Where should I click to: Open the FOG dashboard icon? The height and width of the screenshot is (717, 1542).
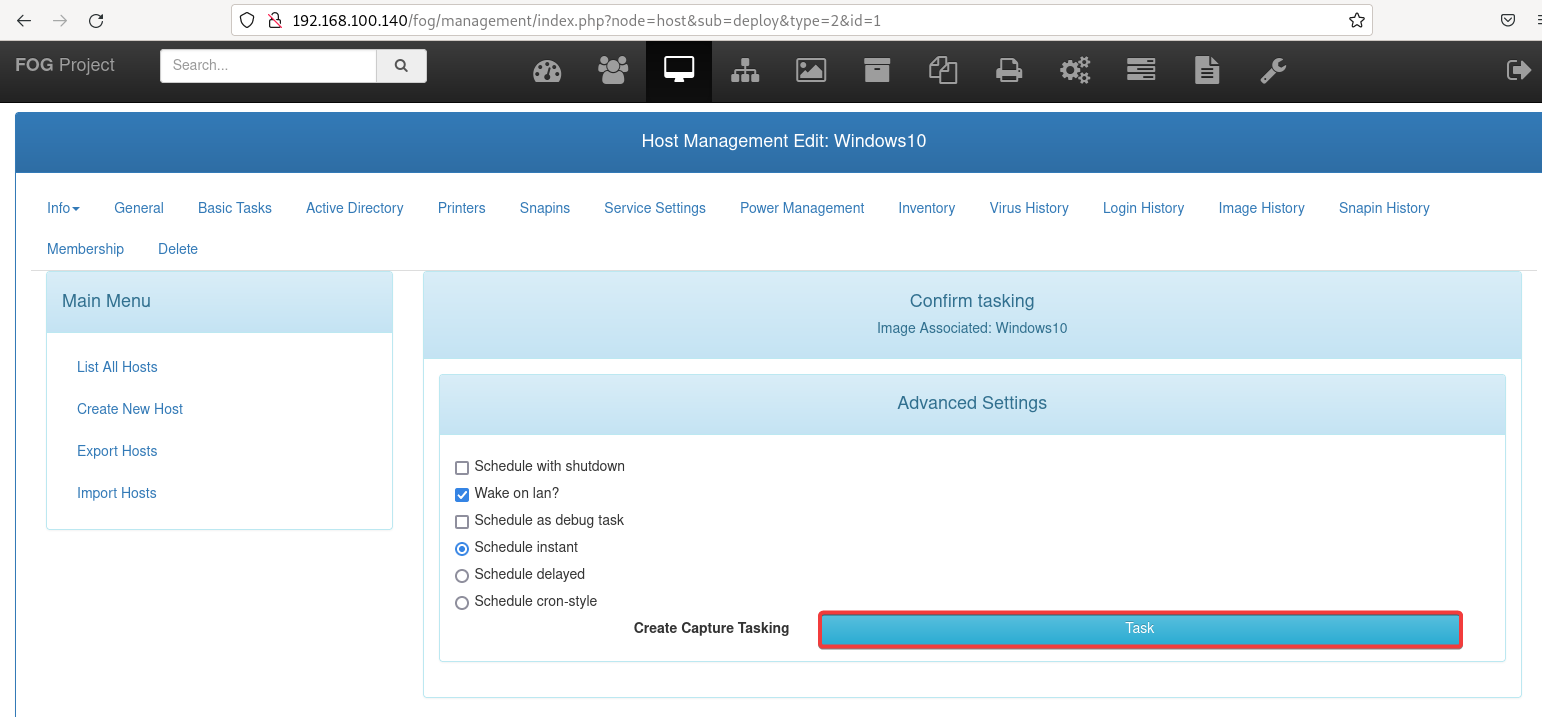(547, 70)
